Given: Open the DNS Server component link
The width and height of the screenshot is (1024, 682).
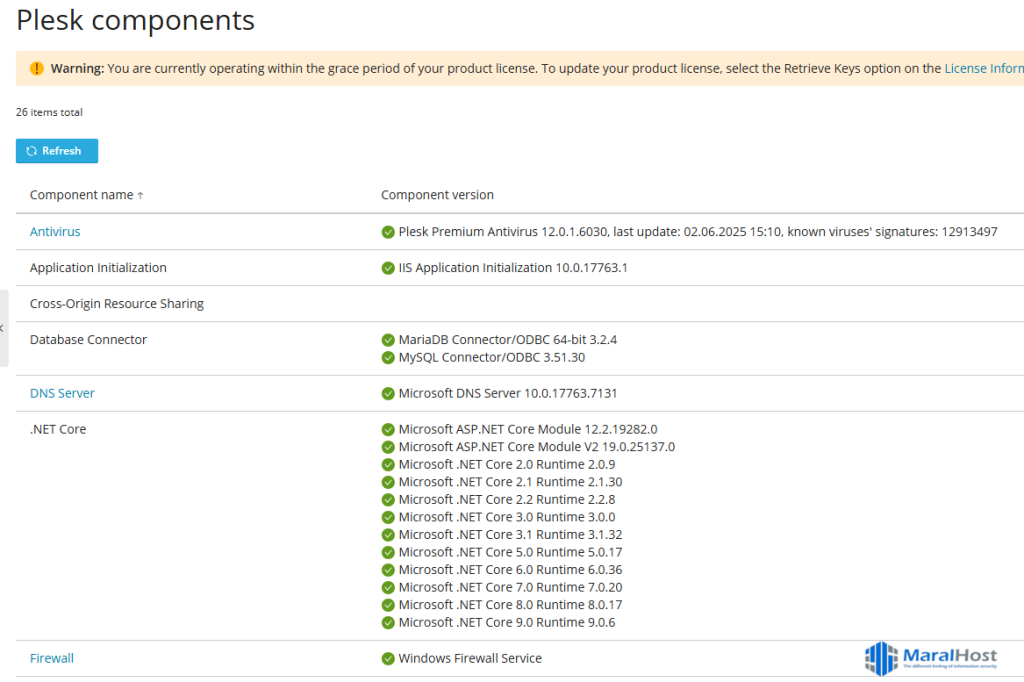Looking at the screenshot, I should point(62,394).
